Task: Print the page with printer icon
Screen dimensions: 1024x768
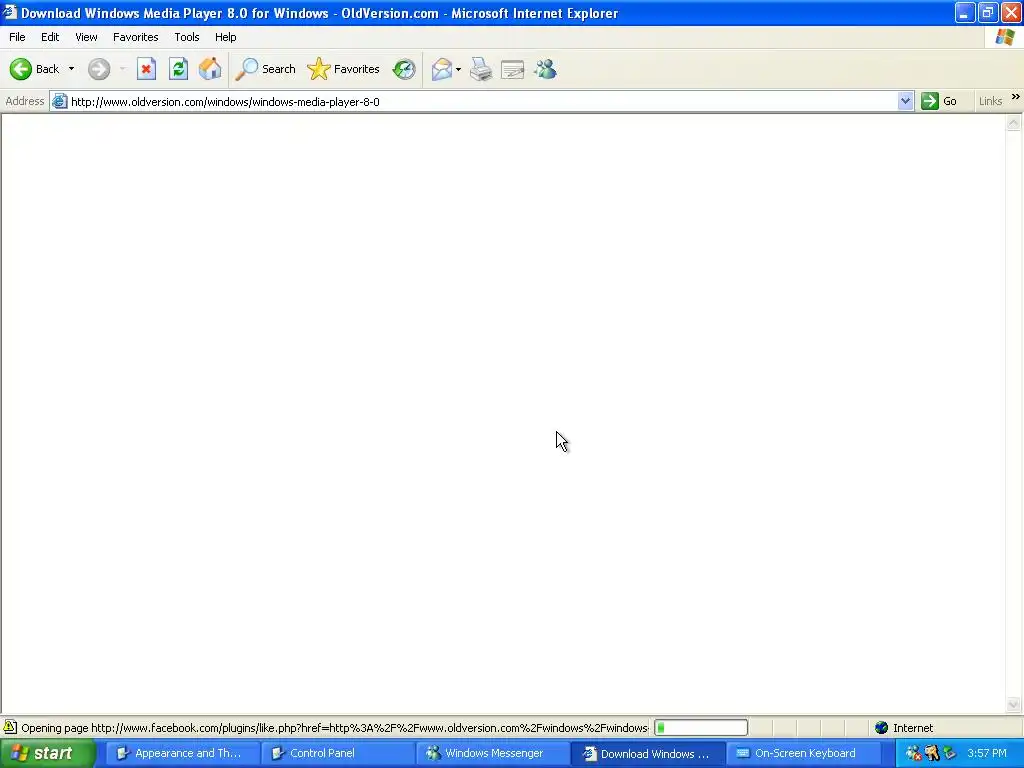Action: pyautogui.click(x=481, y=69)
